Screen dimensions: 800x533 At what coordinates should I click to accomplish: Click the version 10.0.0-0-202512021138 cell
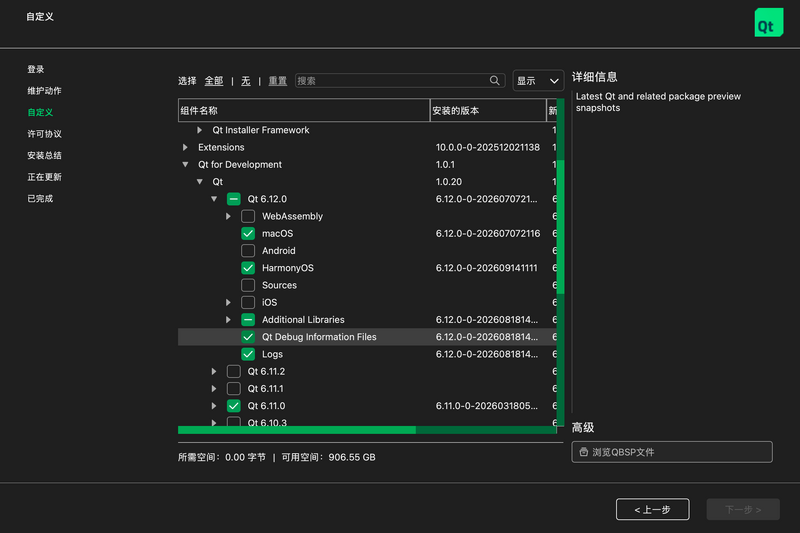pos(487,147)
